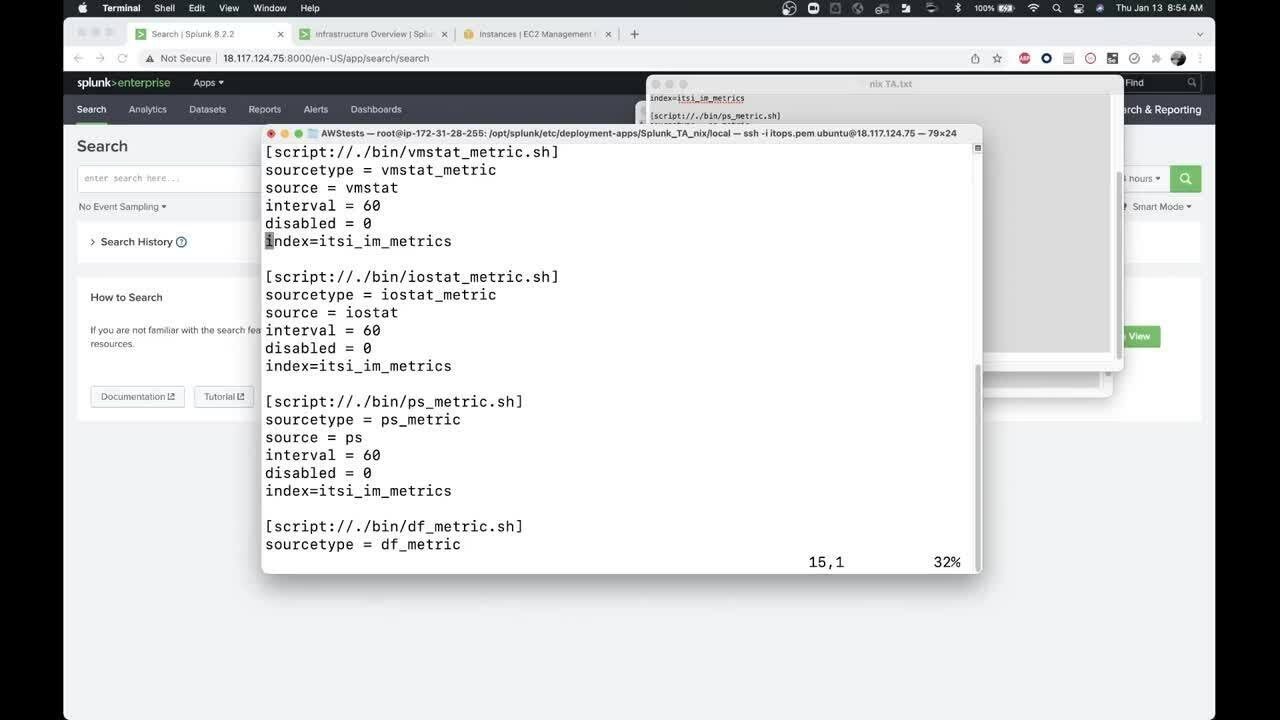
Task: Click the battery status icon
Action: pyautogui.click(x=1004, y=8)
